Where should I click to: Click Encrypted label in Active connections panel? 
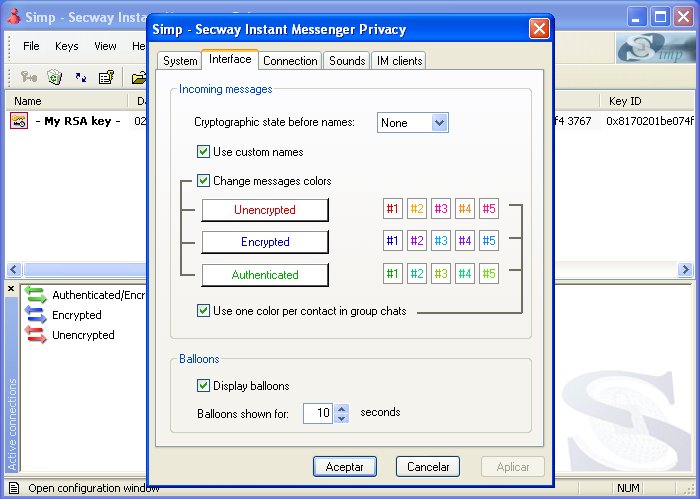click(77, 315)
